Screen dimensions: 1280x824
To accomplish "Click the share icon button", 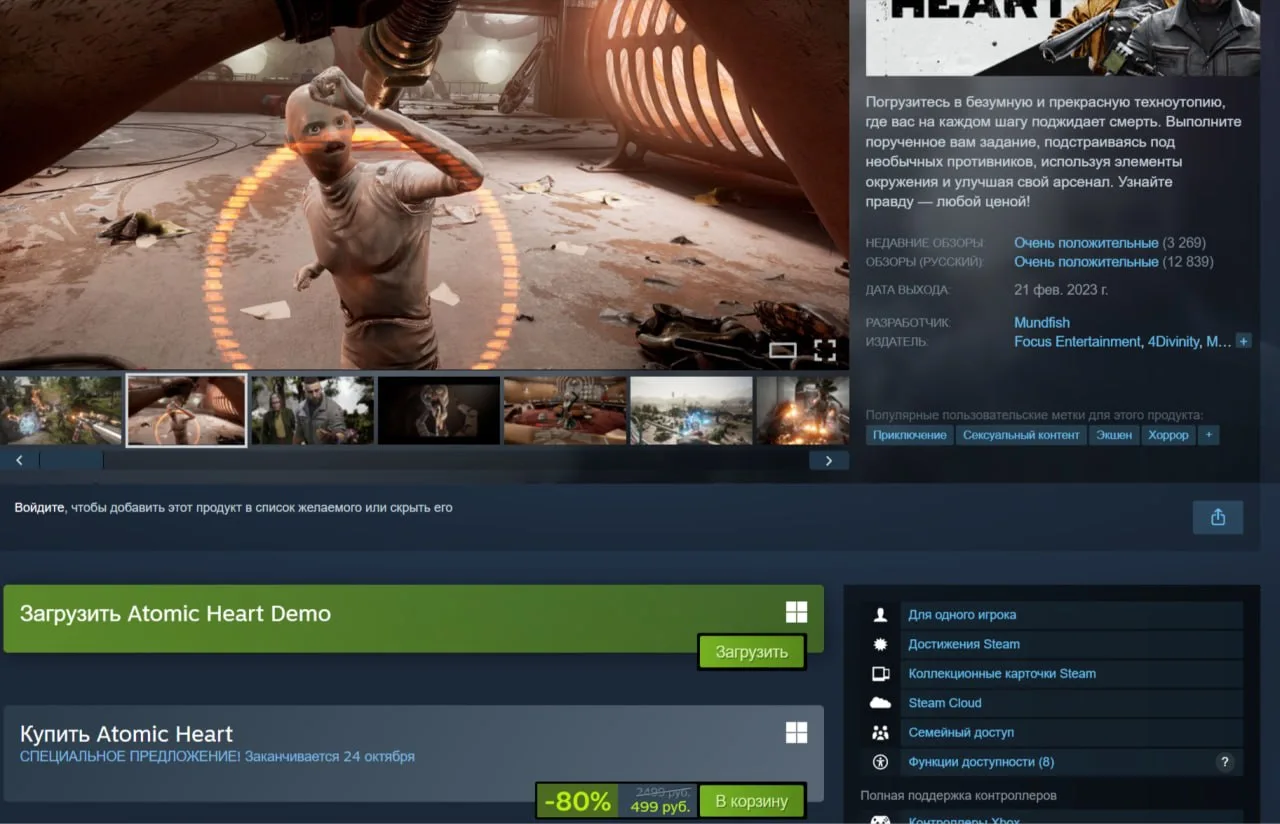I will click(1218, 517).
